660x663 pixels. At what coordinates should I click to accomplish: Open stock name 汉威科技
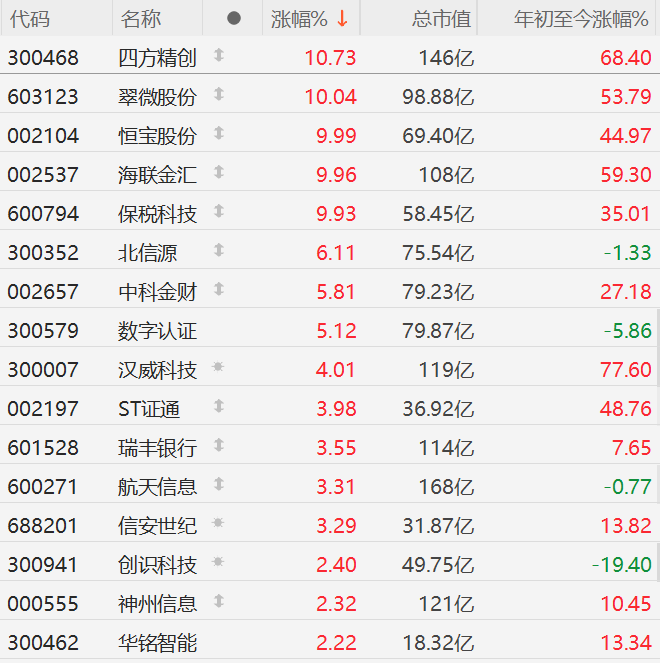(157, 370)
